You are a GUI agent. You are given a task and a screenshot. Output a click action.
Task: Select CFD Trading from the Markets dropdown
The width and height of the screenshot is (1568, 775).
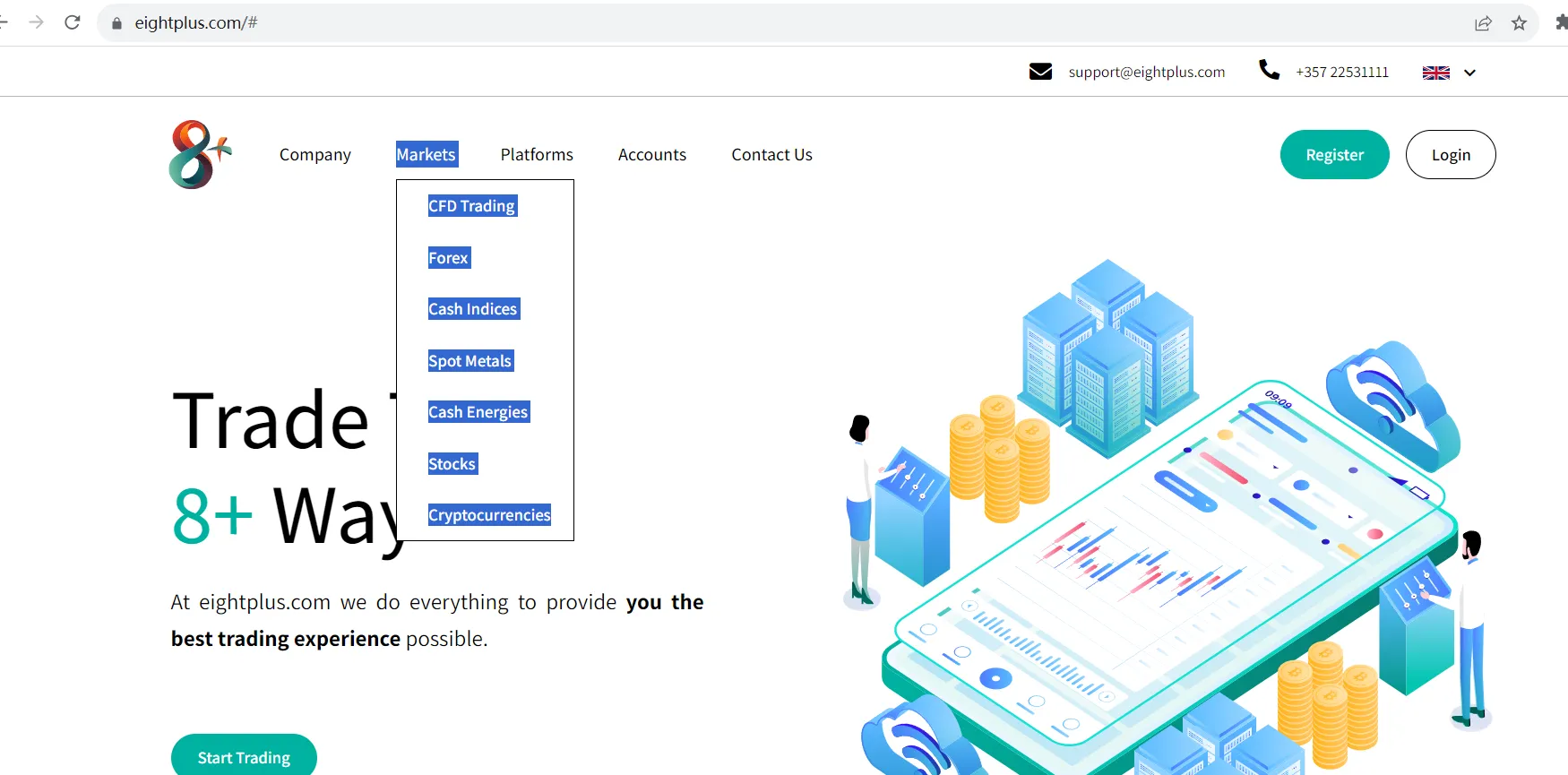point(472,206)
